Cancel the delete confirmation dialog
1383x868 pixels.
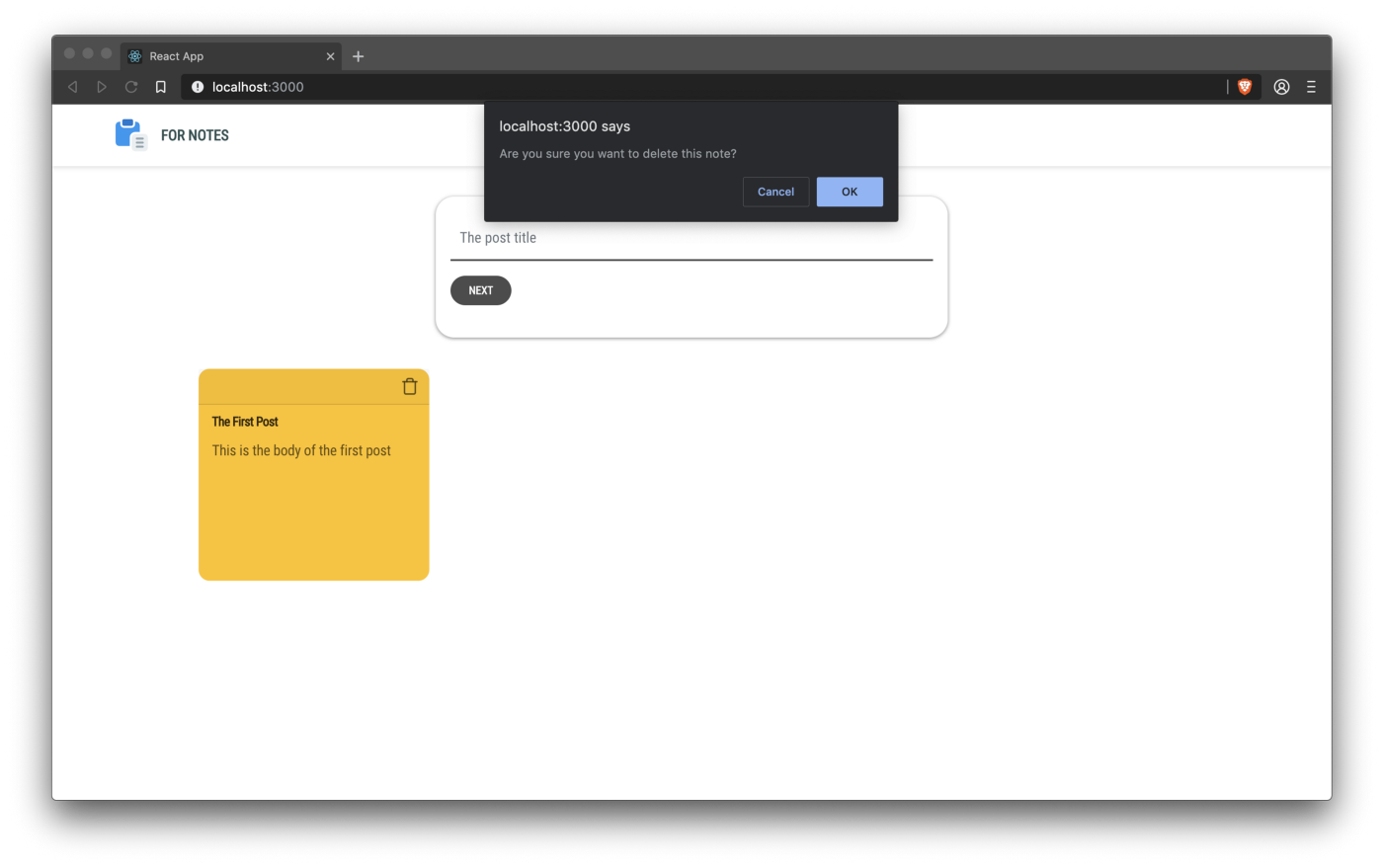(775, 191)
